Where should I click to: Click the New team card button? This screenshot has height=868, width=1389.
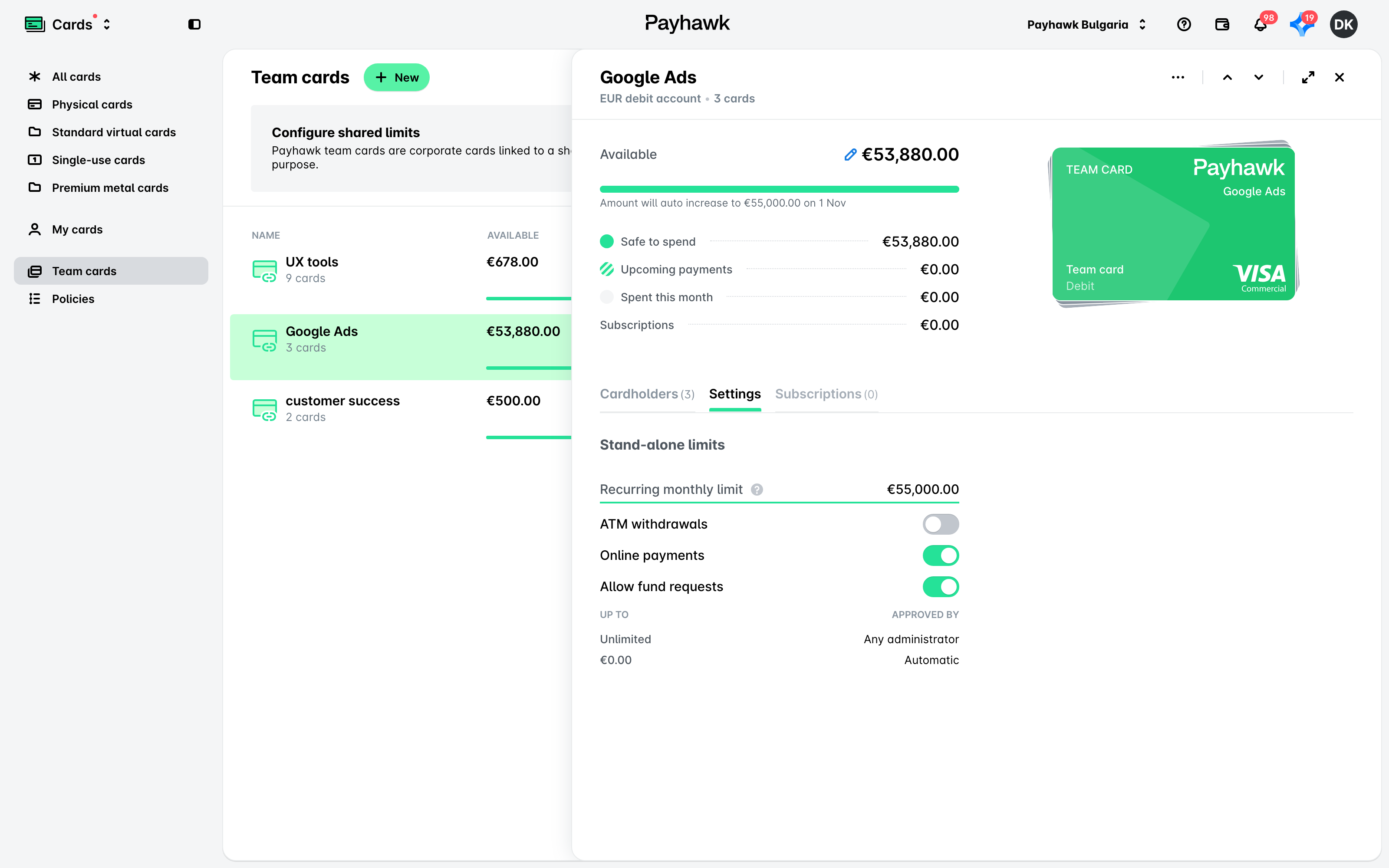click(397, 78)
